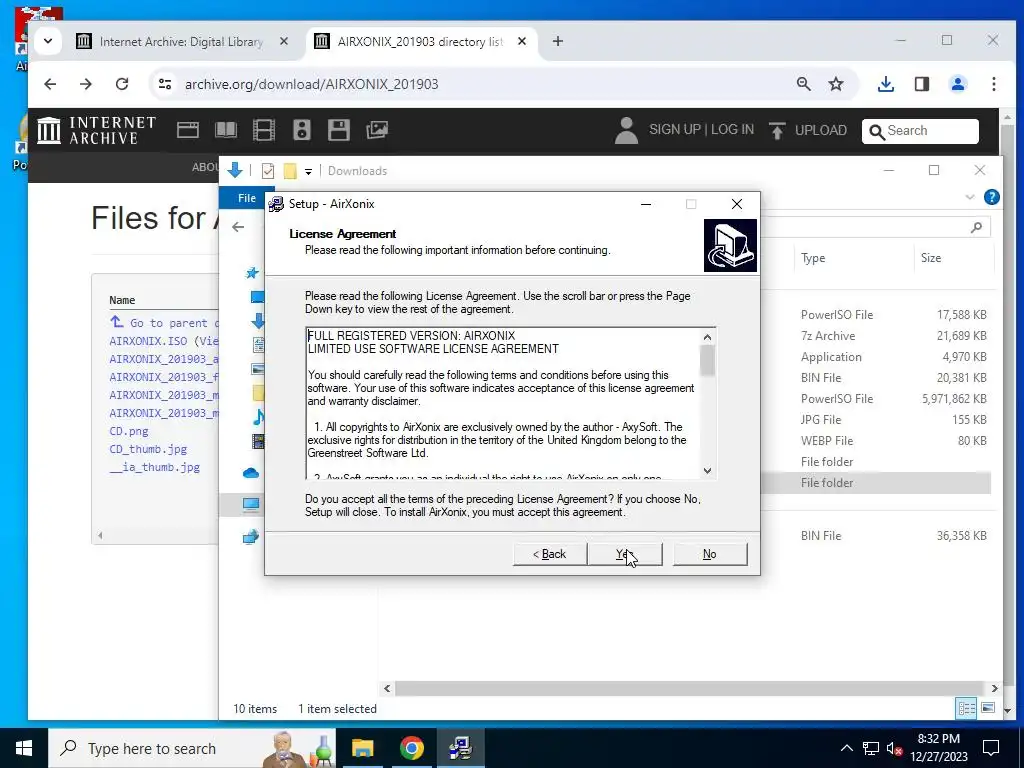Open the CD.png file link
The height and width of the screenshot is (768, 1024).
tap(129, 431)
